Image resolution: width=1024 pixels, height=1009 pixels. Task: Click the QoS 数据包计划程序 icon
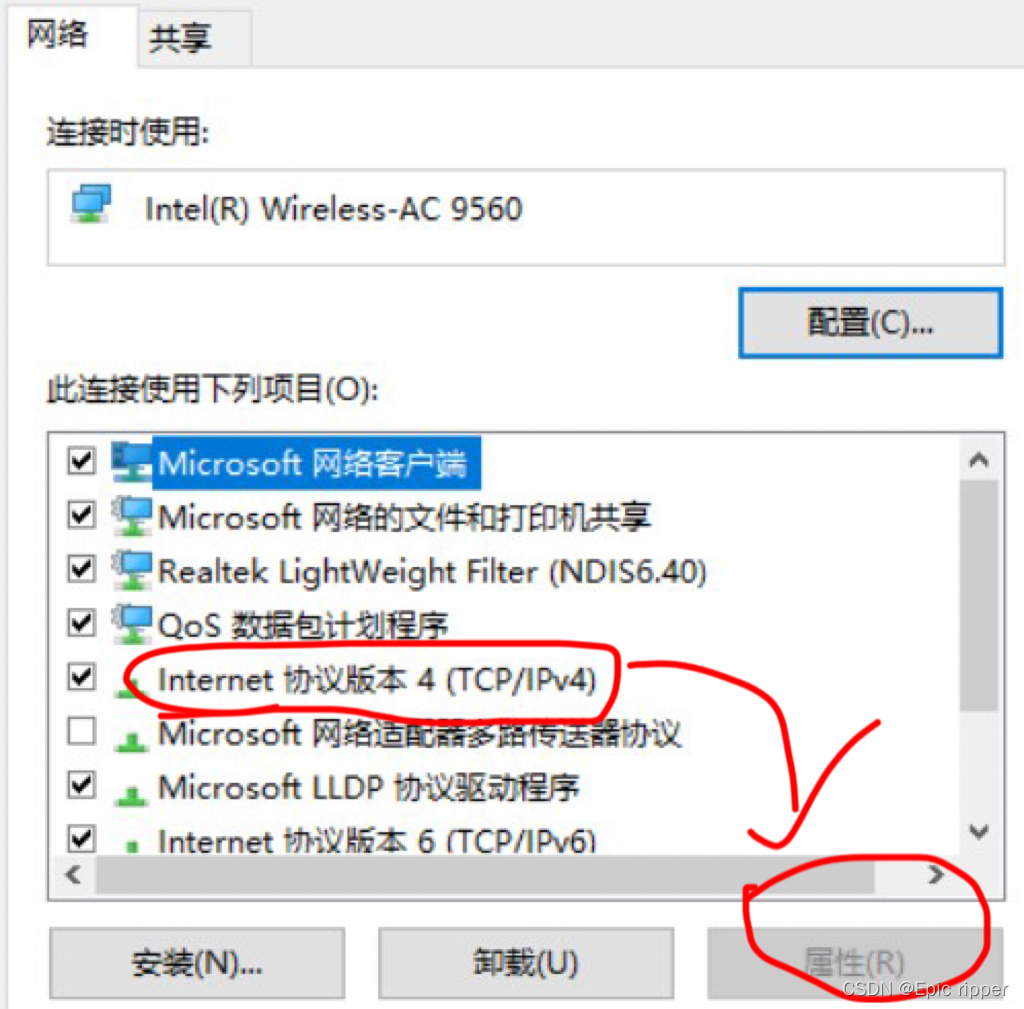pos(131,624)
